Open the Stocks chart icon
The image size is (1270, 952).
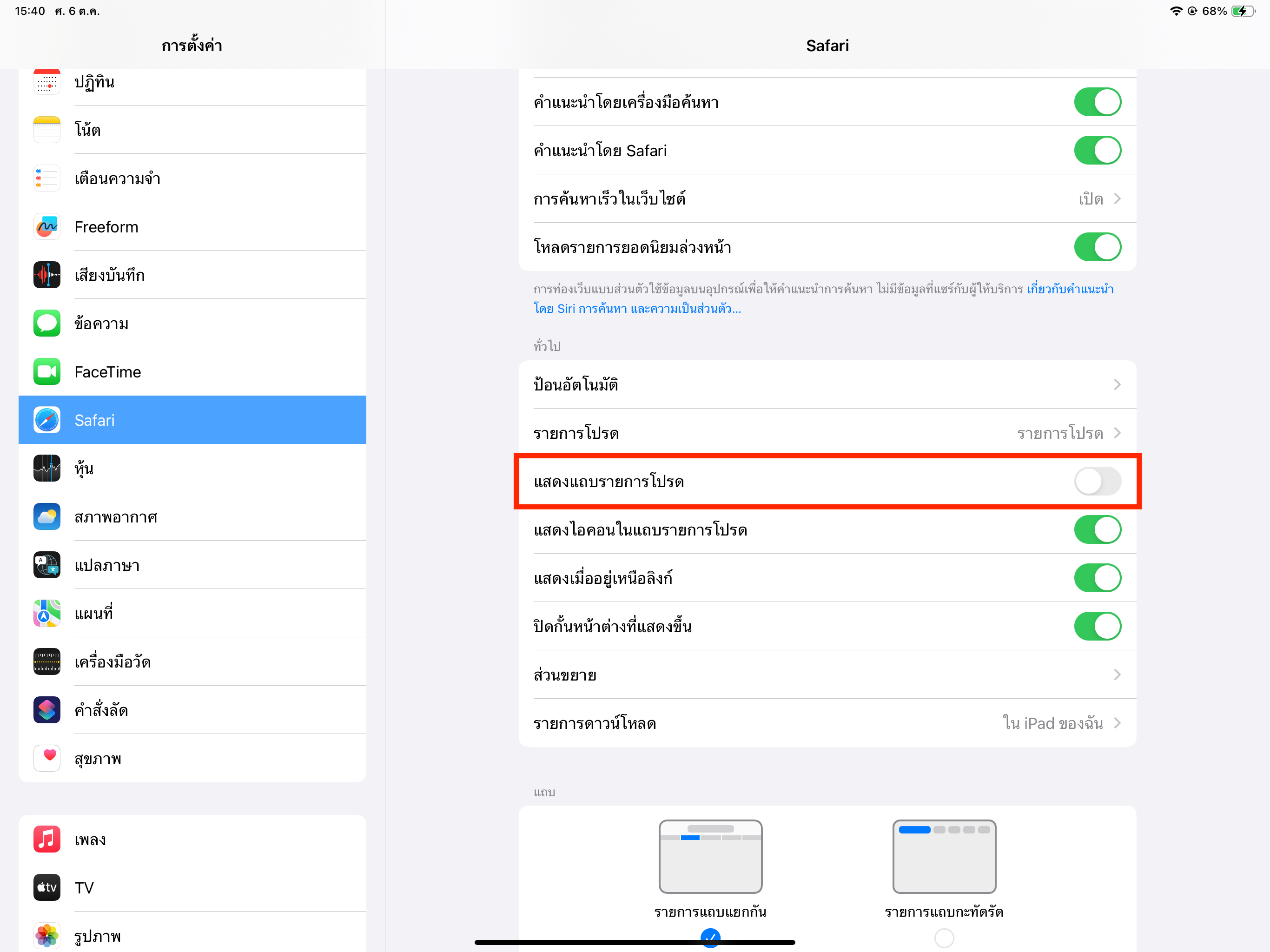click(x=46, y=469)
